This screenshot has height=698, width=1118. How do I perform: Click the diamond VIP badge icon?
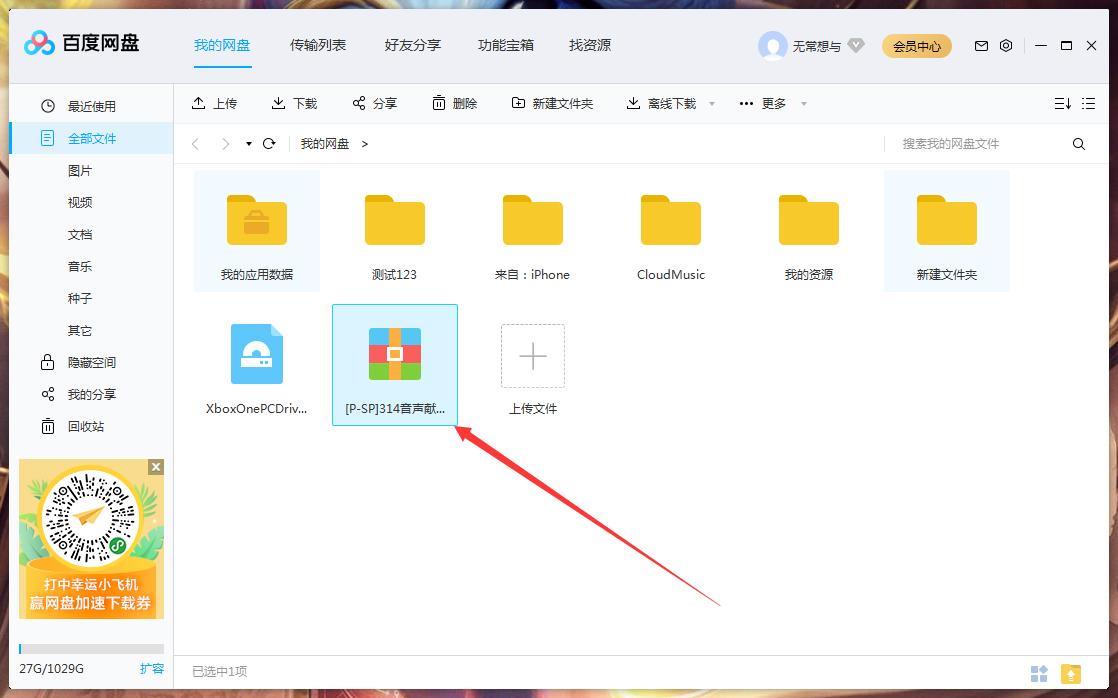coord(856,46)
